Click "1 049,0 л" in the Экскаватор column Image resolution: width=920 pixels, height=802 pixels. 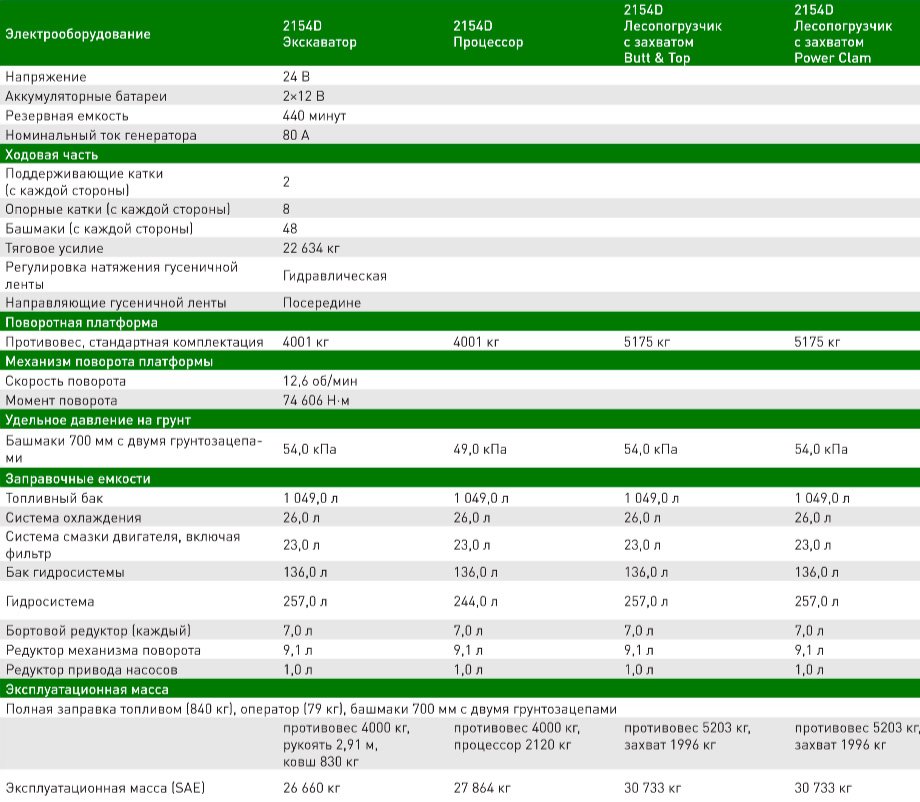(310, 499)
